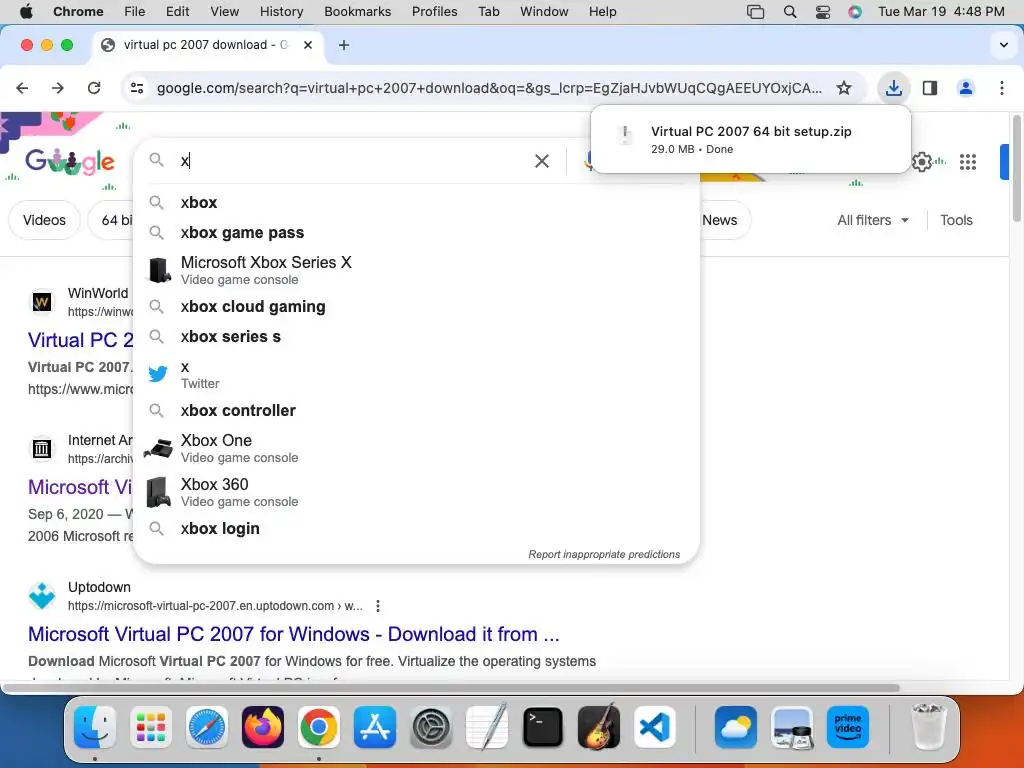Launch Visual Studio Code from the Dock
The image size is (1024, 768).
[x=654, y=726]
